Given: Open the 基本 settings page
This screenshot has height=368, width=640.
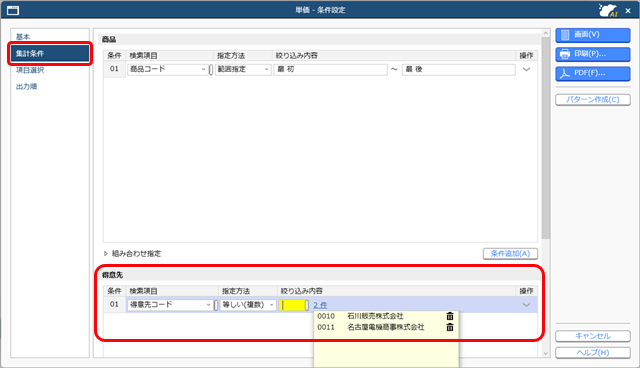Looking at the screenshot, I should point(23,37).
